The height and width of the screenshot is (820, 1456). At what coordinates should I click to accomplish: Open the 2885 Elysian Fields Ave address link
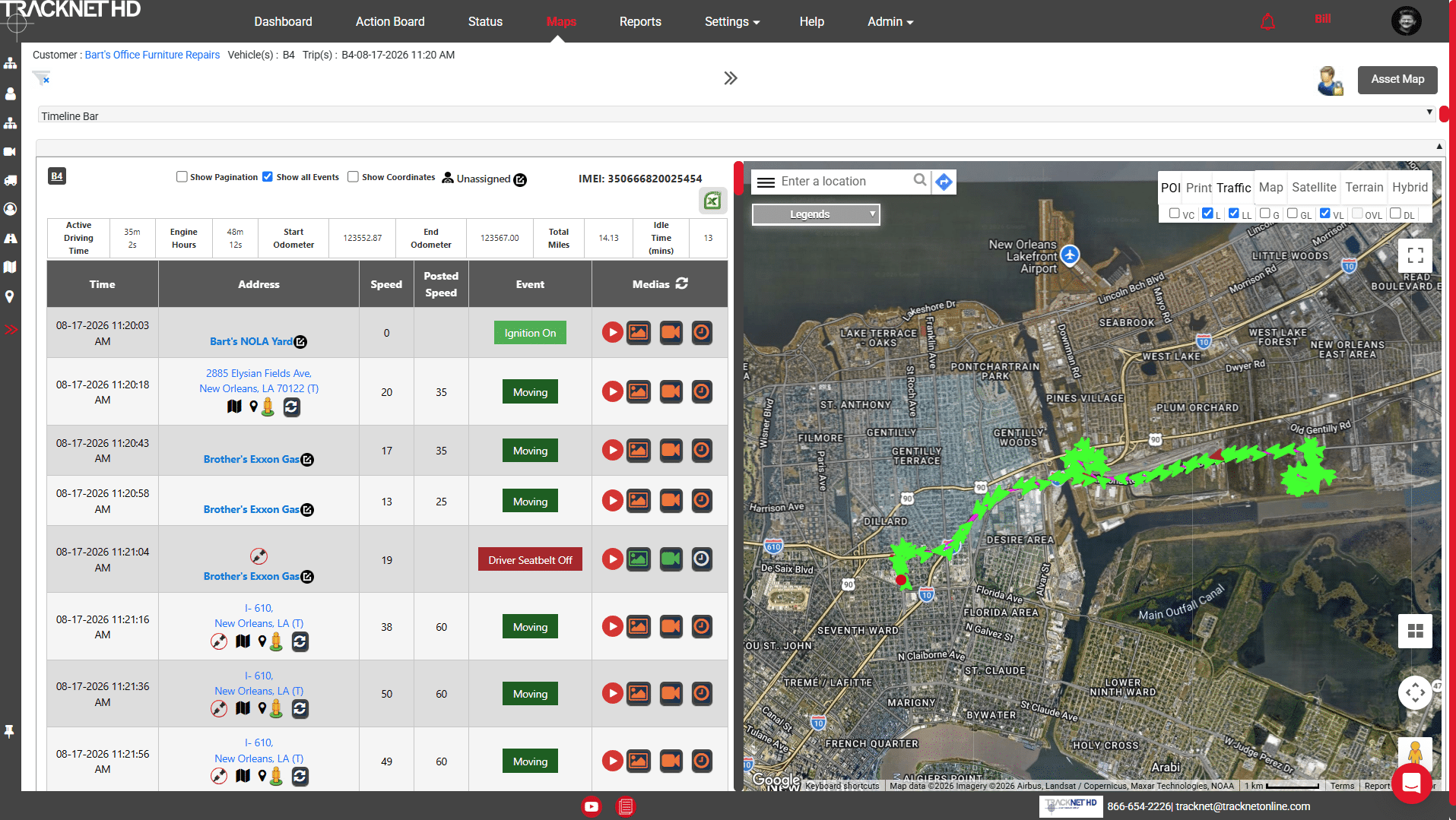259,381
